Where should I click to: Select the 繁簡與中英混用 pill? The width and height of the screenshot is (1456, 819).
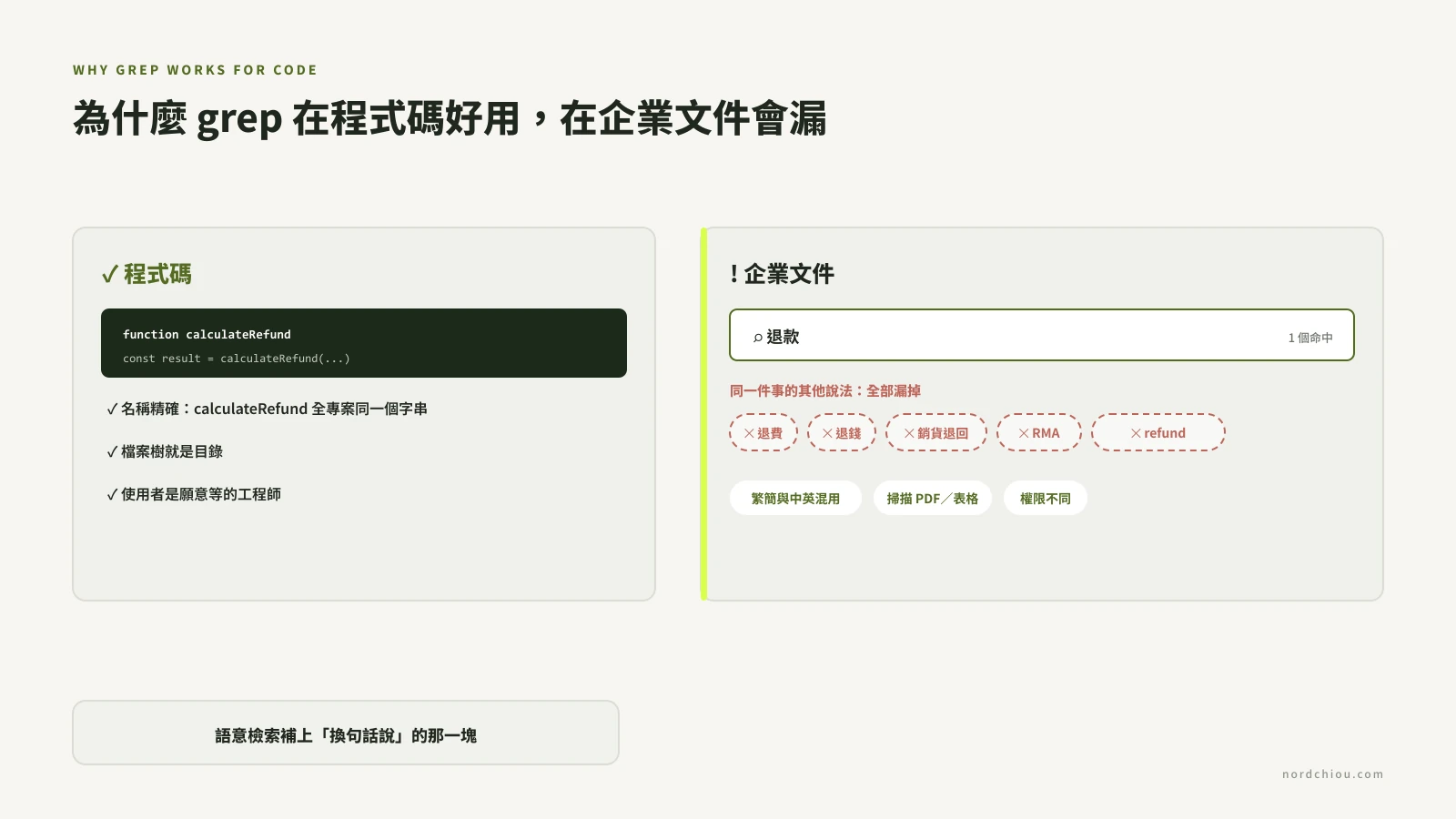coord(795,498)
